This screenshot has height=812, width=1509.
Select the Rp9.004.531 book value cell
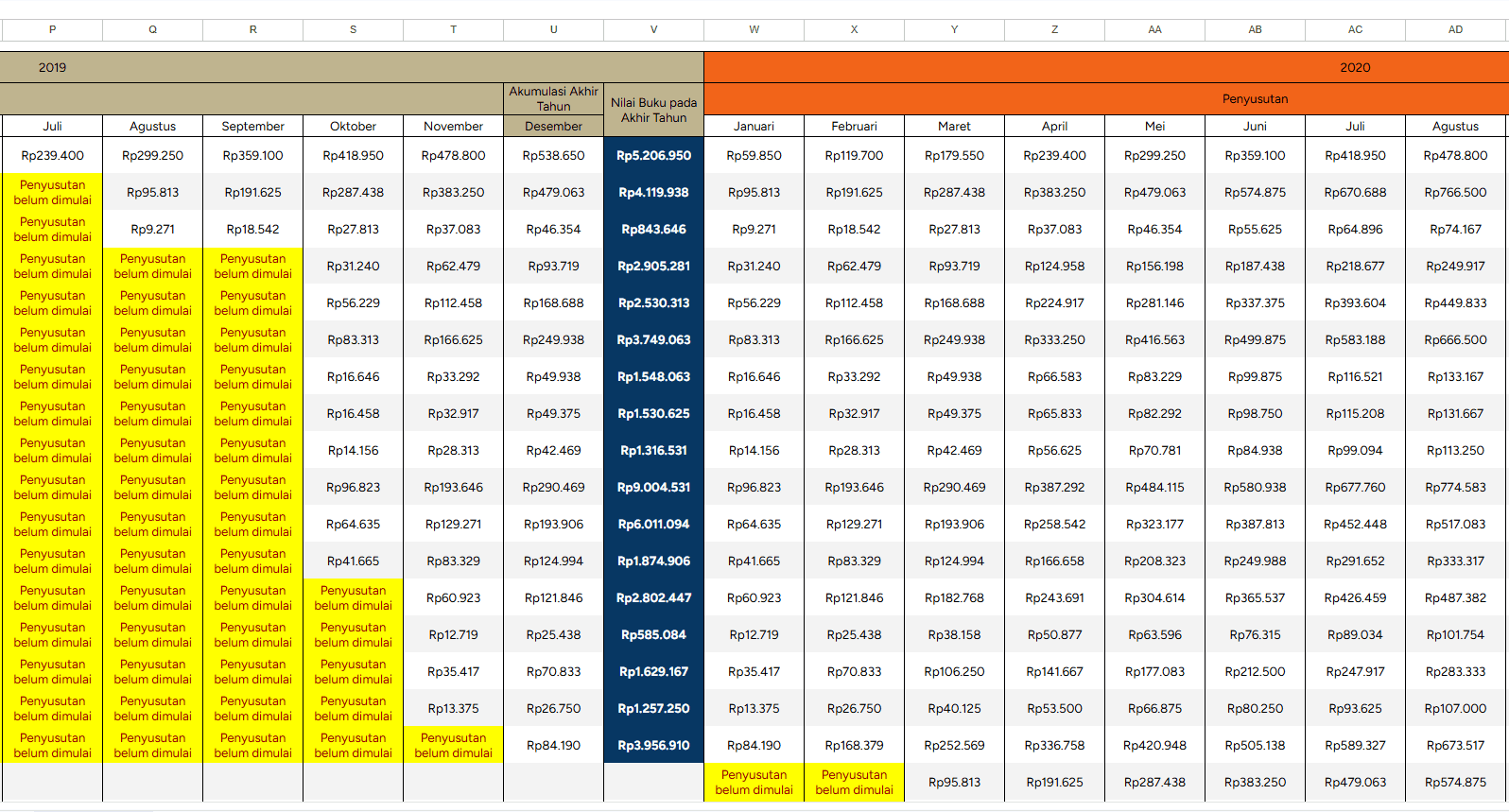(653, 487)
